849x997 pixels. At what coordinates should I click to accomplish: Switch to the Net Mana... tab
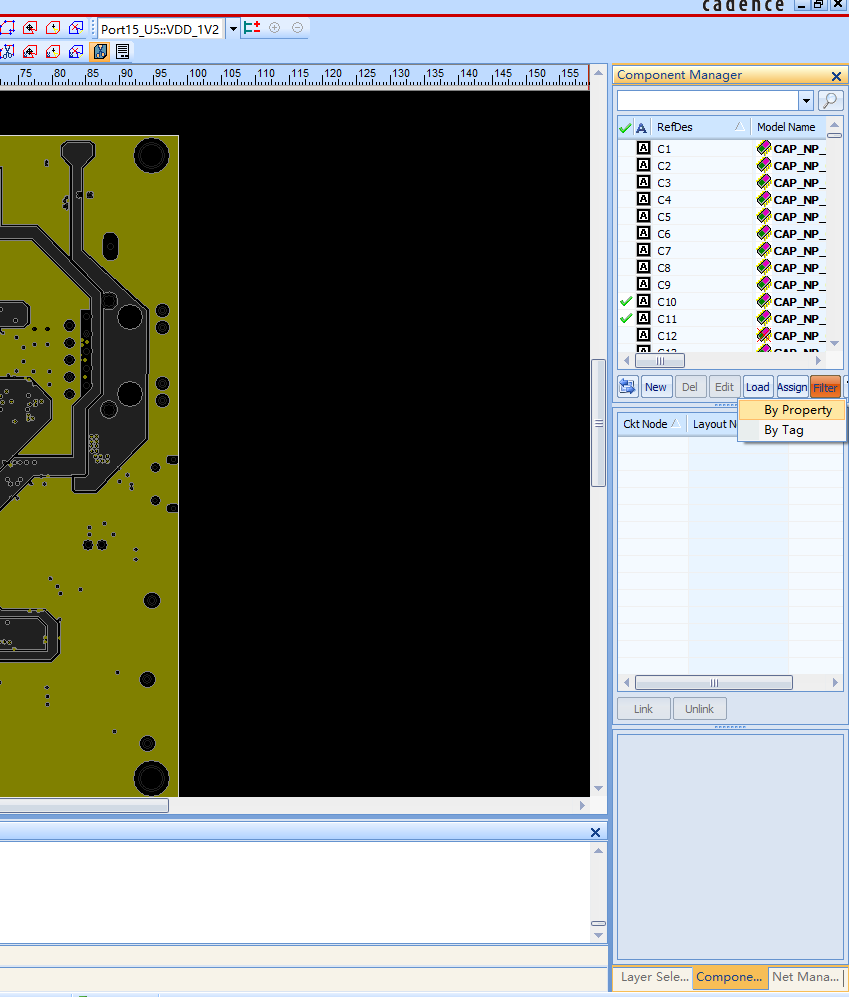pyautogui.click(x=805, y=977)
